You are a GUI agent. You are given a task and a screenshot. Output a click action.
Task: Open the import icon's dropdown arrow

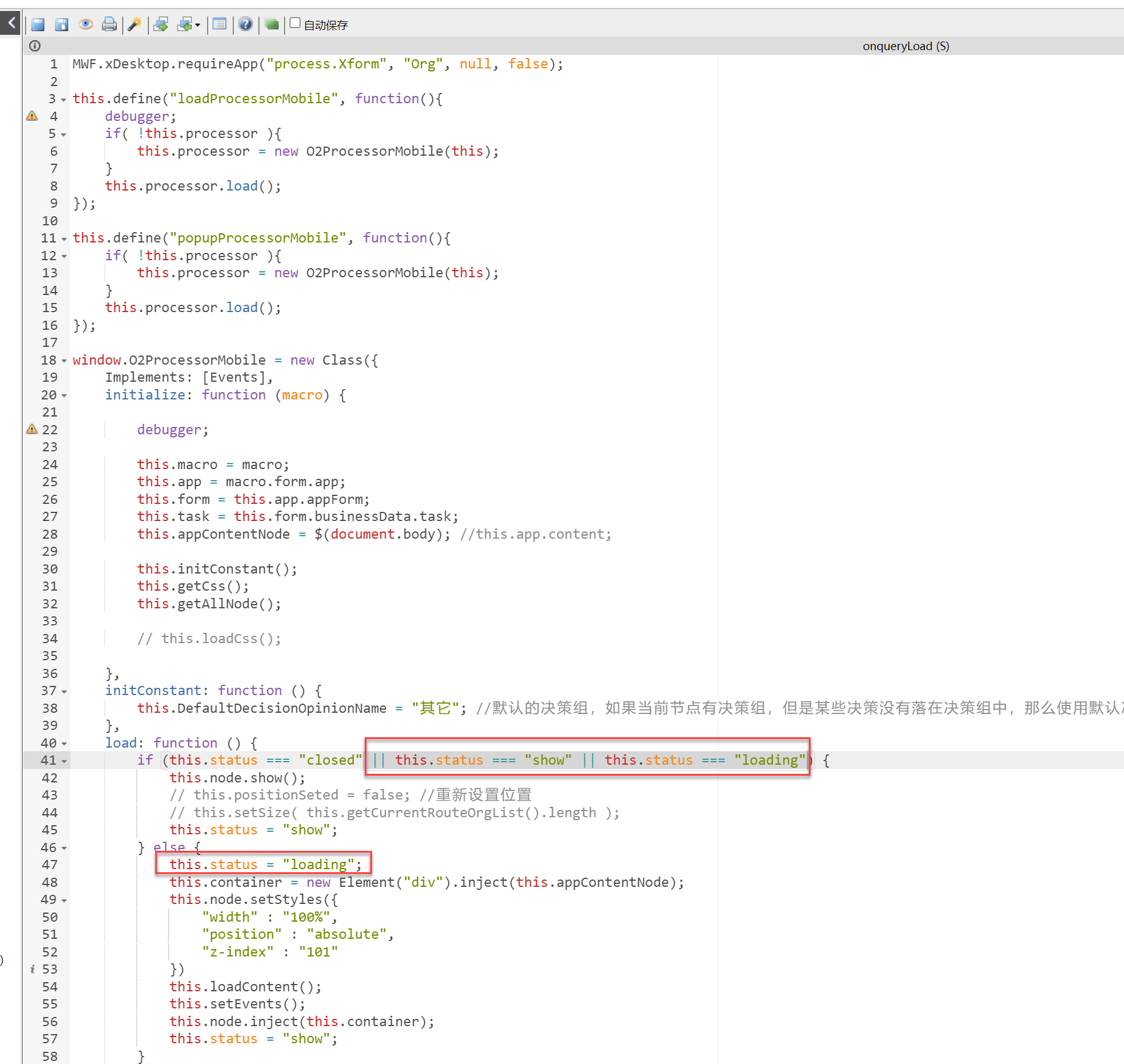(x=197, y=25)
